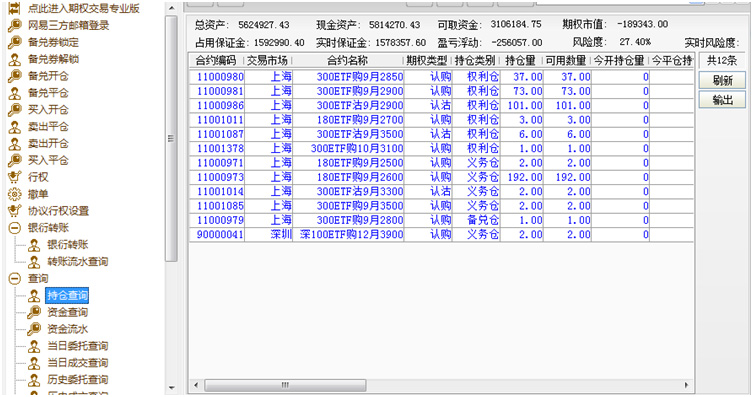
Task: Click the gear icon next to 撤单
Action: (x=15, y=194)
